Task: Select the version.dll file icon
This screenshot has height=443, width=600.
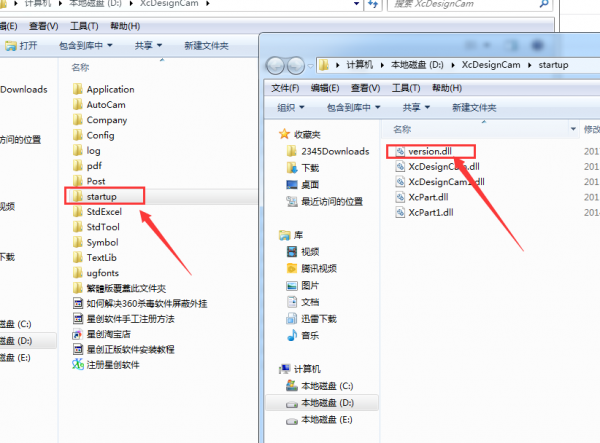Action: (x=400, y=151)
